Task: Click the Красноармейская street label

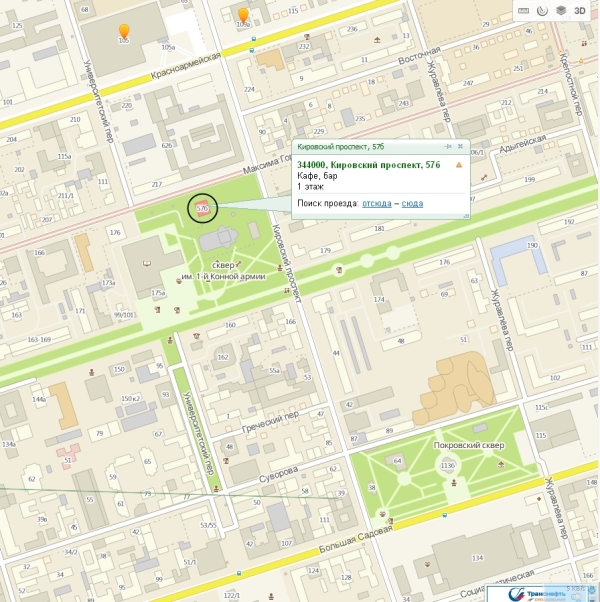Action: pyautogui.click(x=186, y=65)
